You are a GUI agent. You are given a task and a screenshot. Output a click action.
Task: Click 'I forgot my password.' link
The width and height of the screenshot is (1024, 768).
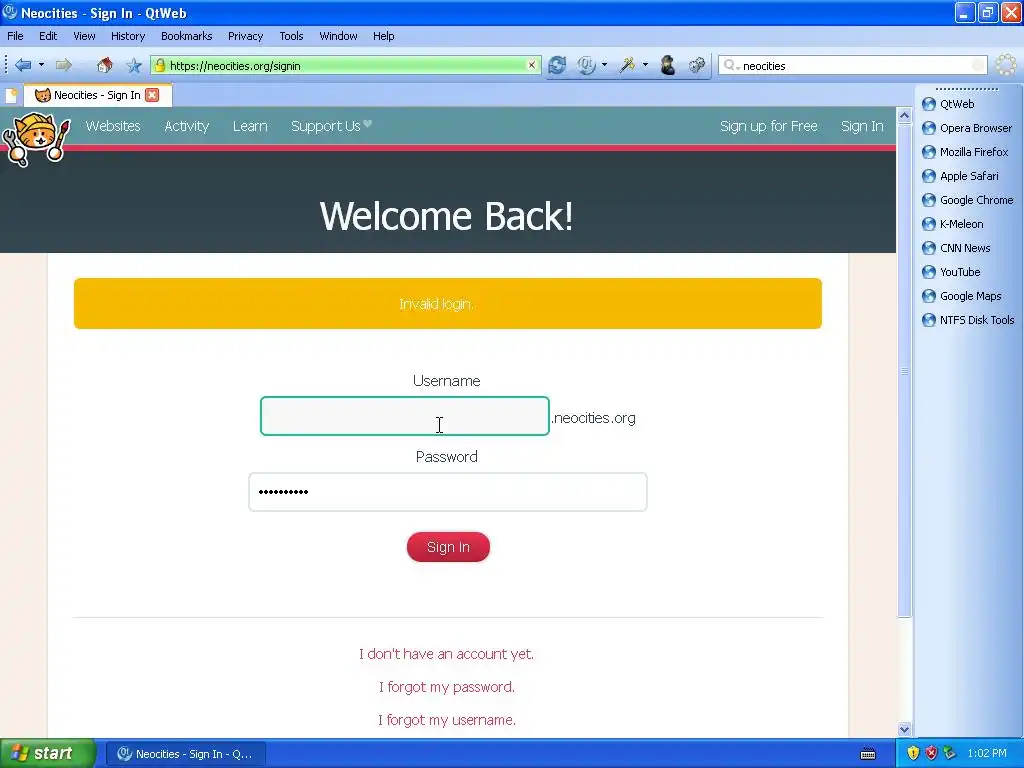click(447, 687)
